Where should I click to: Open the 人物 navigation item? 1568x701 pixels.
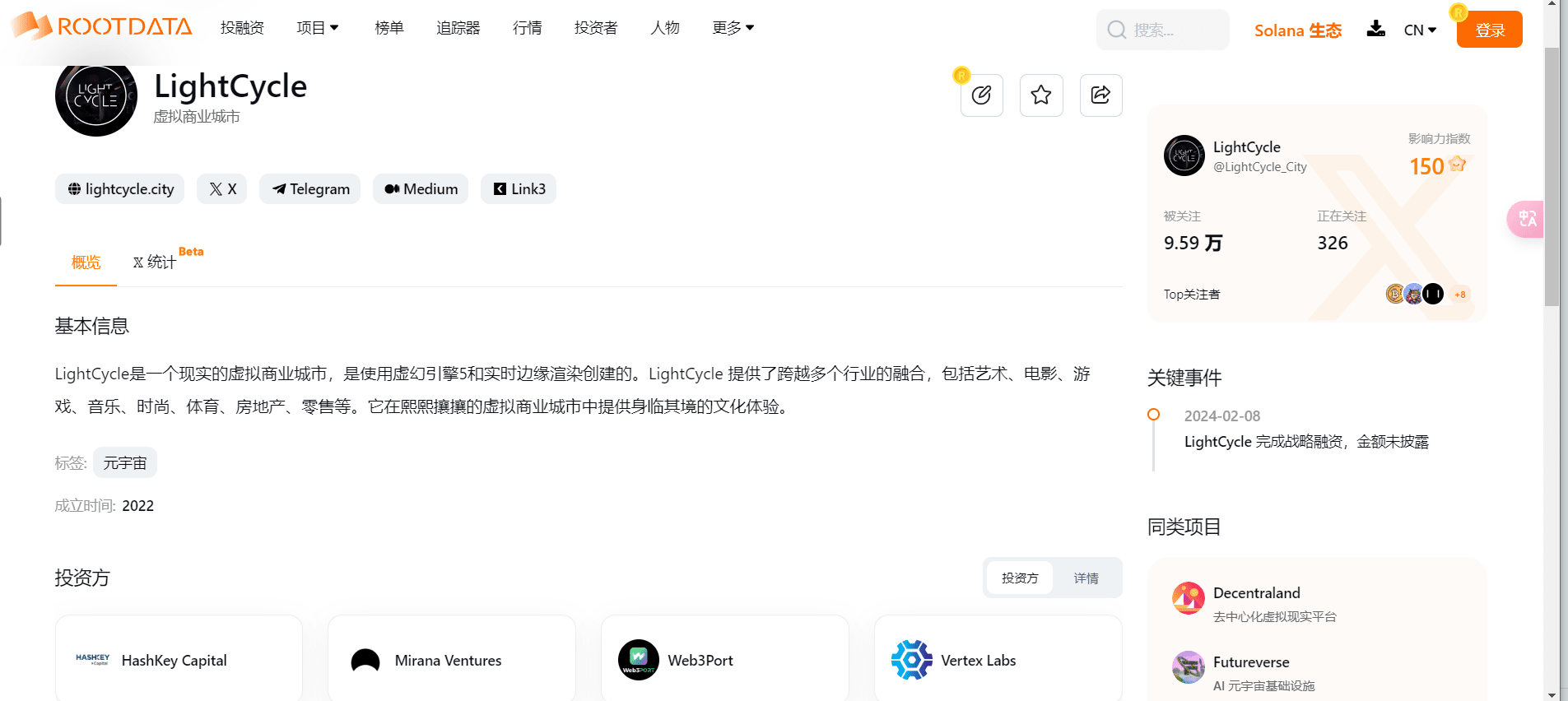pyautogui.click(x=665, y=28)
